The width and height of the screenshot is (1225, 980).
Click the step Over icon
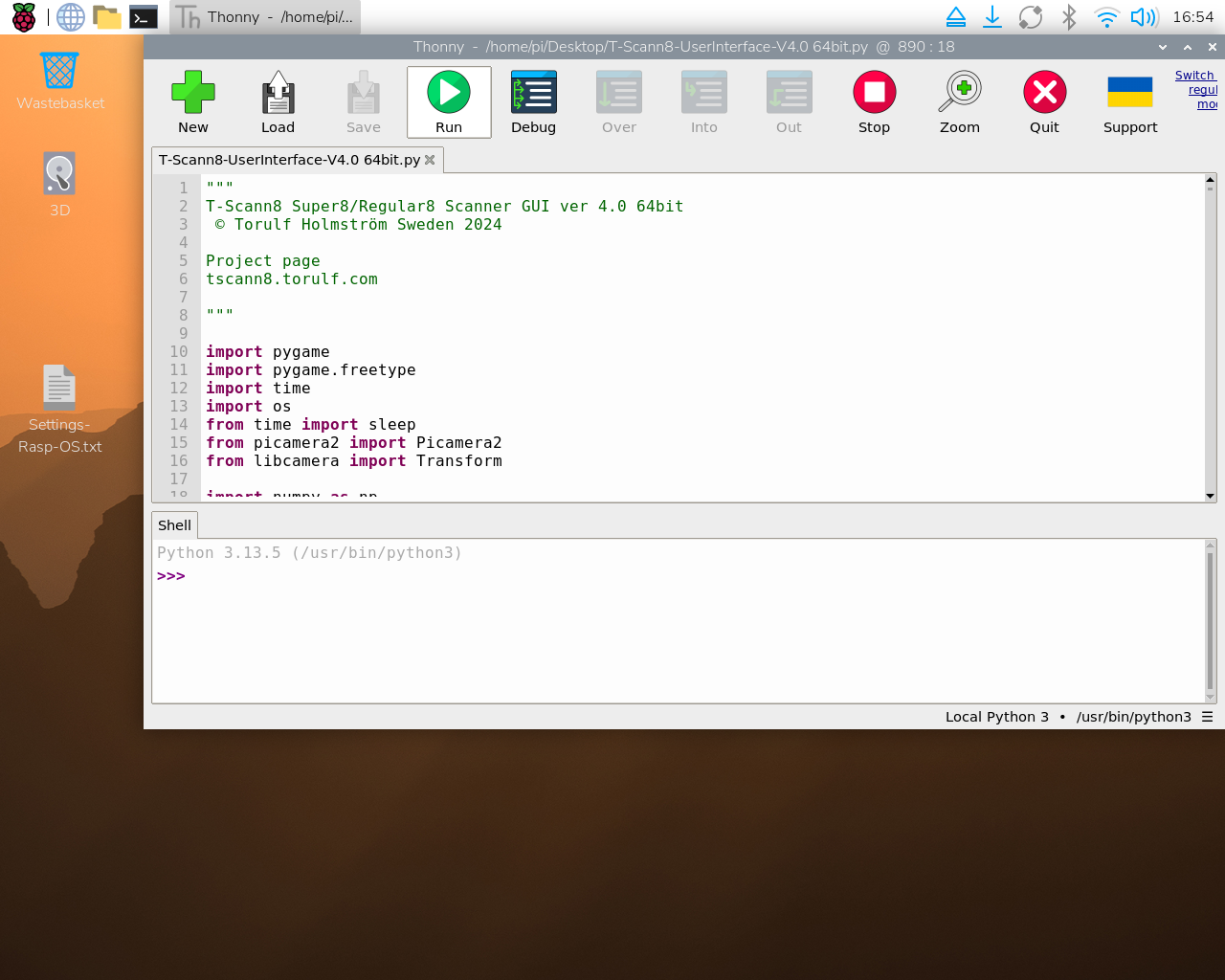click(618, 101)
